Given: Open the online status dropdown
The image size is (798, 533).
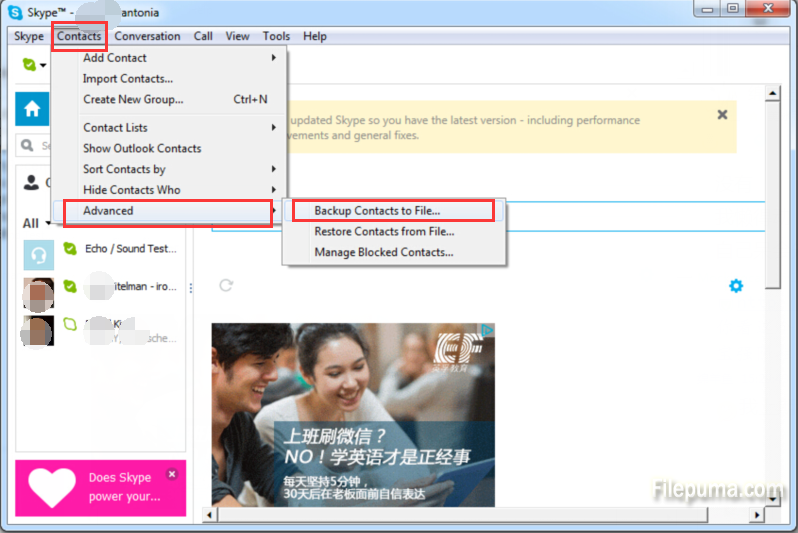Looking at the screenshot, I should (x=35, y=65).
